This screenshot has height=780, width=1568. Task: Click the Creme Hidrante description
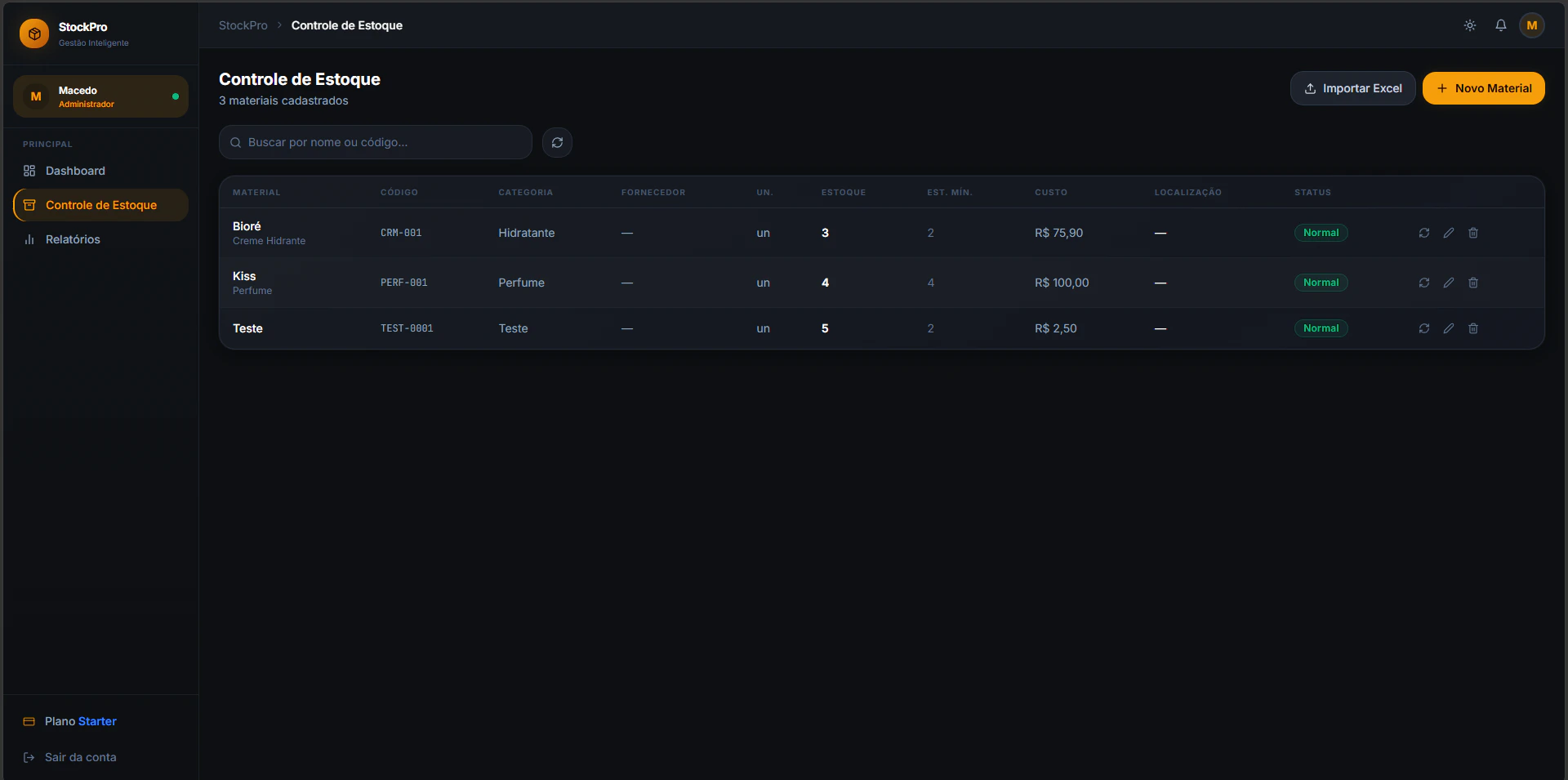pyautogui.click(x=269, y=241)
